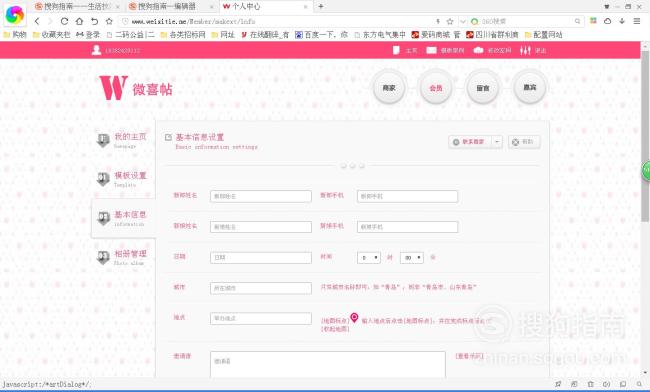Screen dimensions: 650x392
Task: Click the cloud sync icon in browser toolbar
Action: pos(607,21)
